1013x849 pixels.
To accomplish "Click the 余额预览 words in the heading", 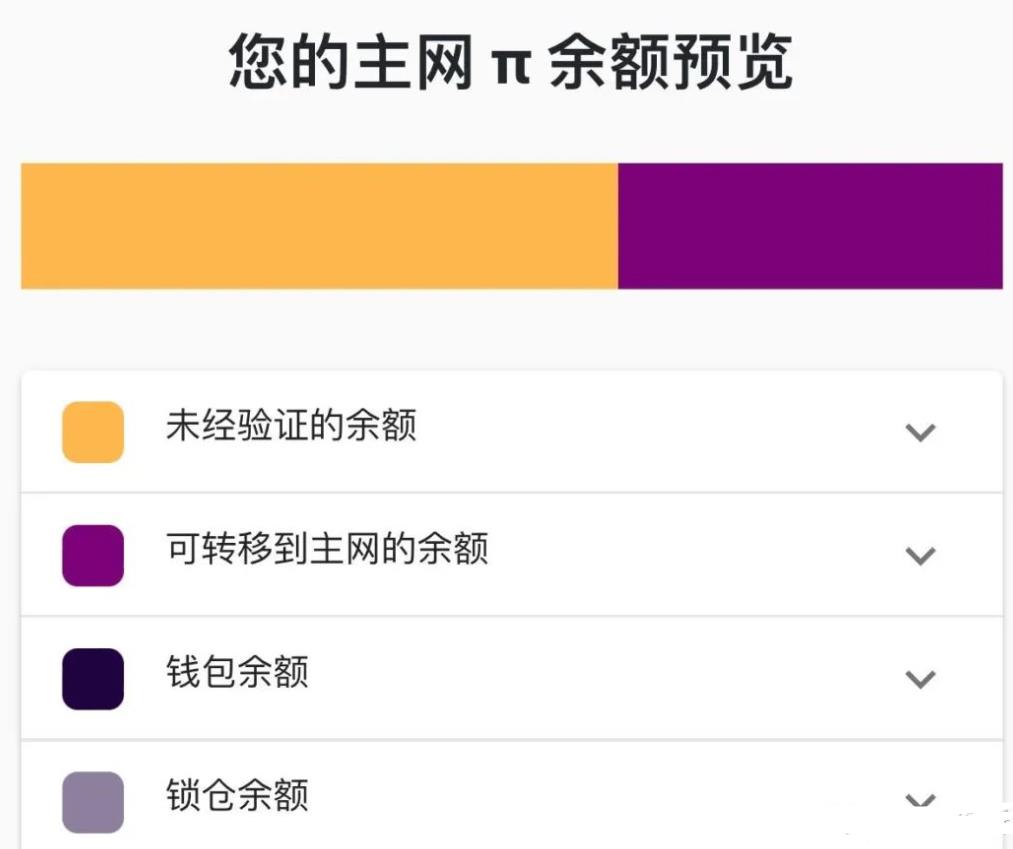I will [671, 62].
